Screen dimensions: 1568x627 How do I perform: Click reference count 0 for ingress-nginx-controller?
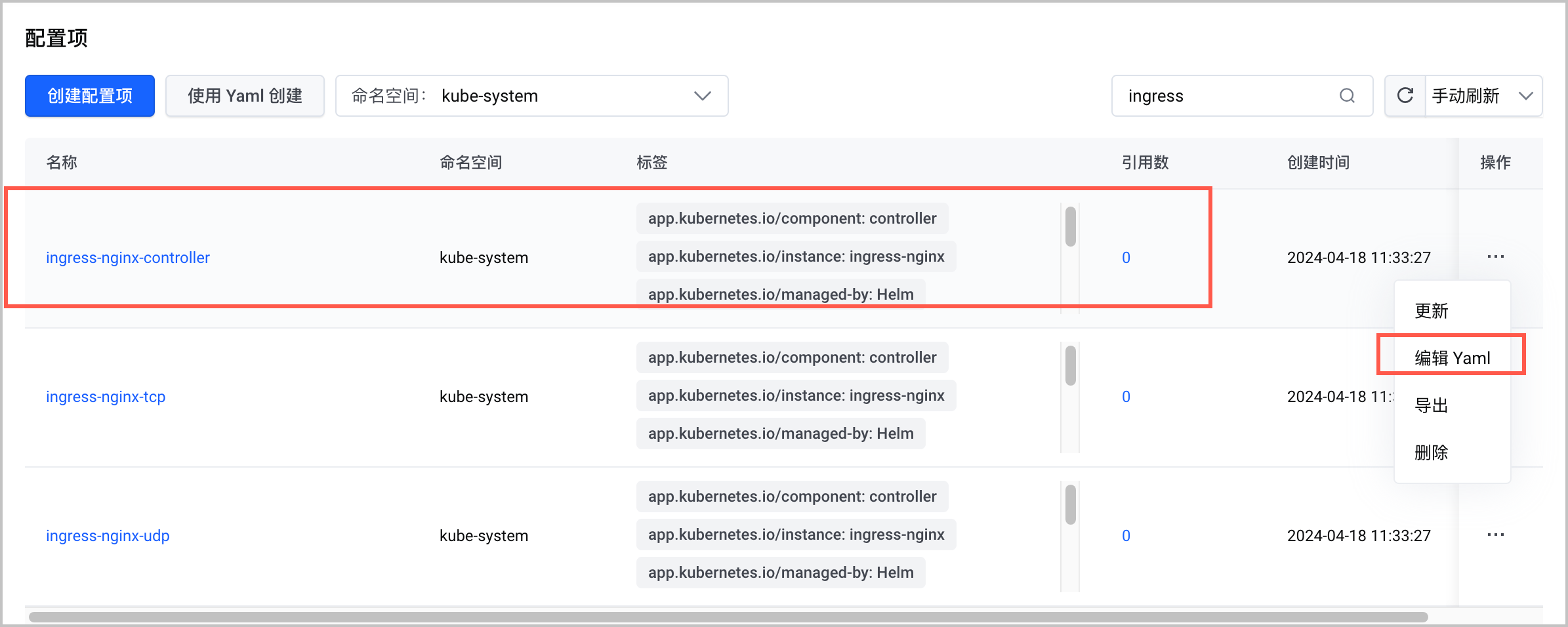1126,258
